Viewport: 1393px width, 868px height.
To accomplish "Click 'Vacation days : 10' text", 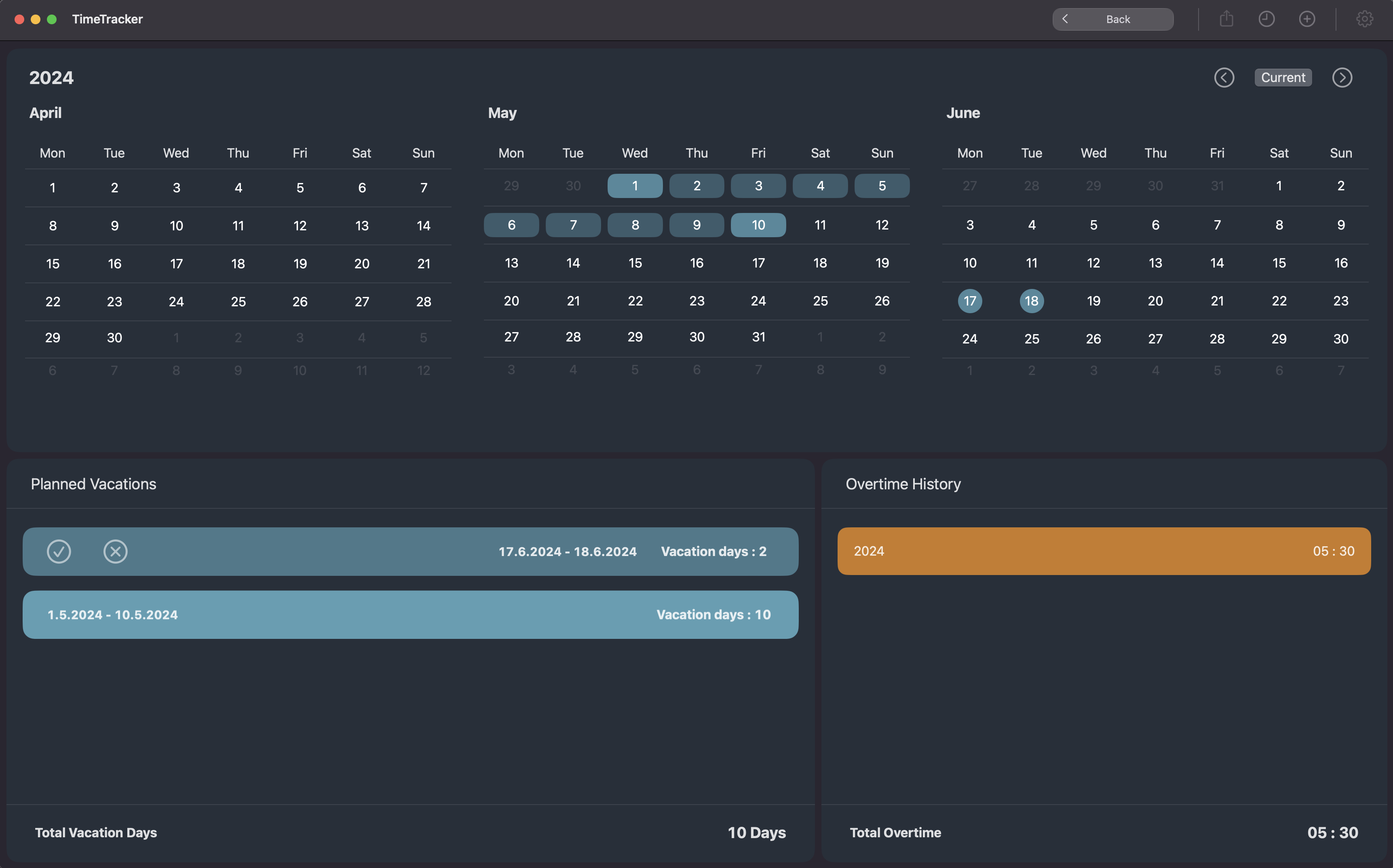I will point(714,615).
